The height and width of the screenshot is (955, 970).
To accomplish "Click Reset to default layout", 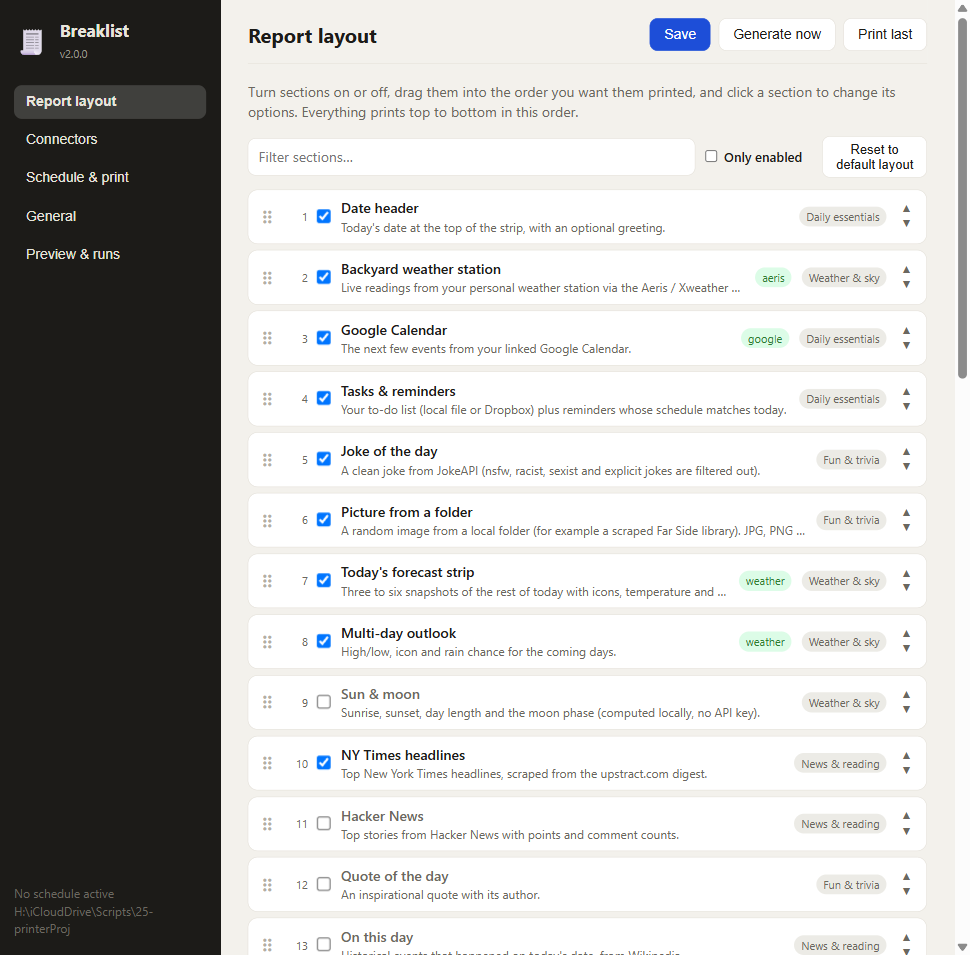I will tap(874, 157).
